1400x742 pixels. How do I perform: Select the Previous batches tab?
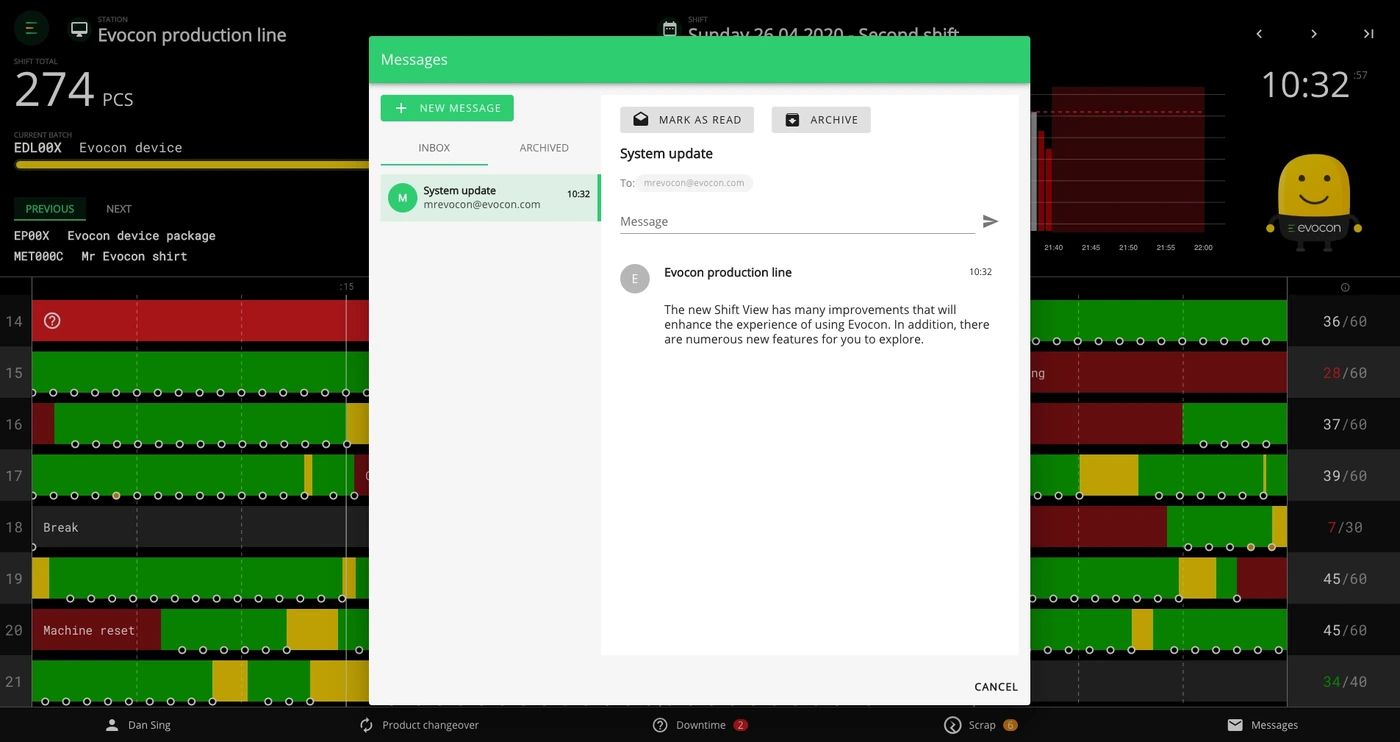[x=50, y=209]
